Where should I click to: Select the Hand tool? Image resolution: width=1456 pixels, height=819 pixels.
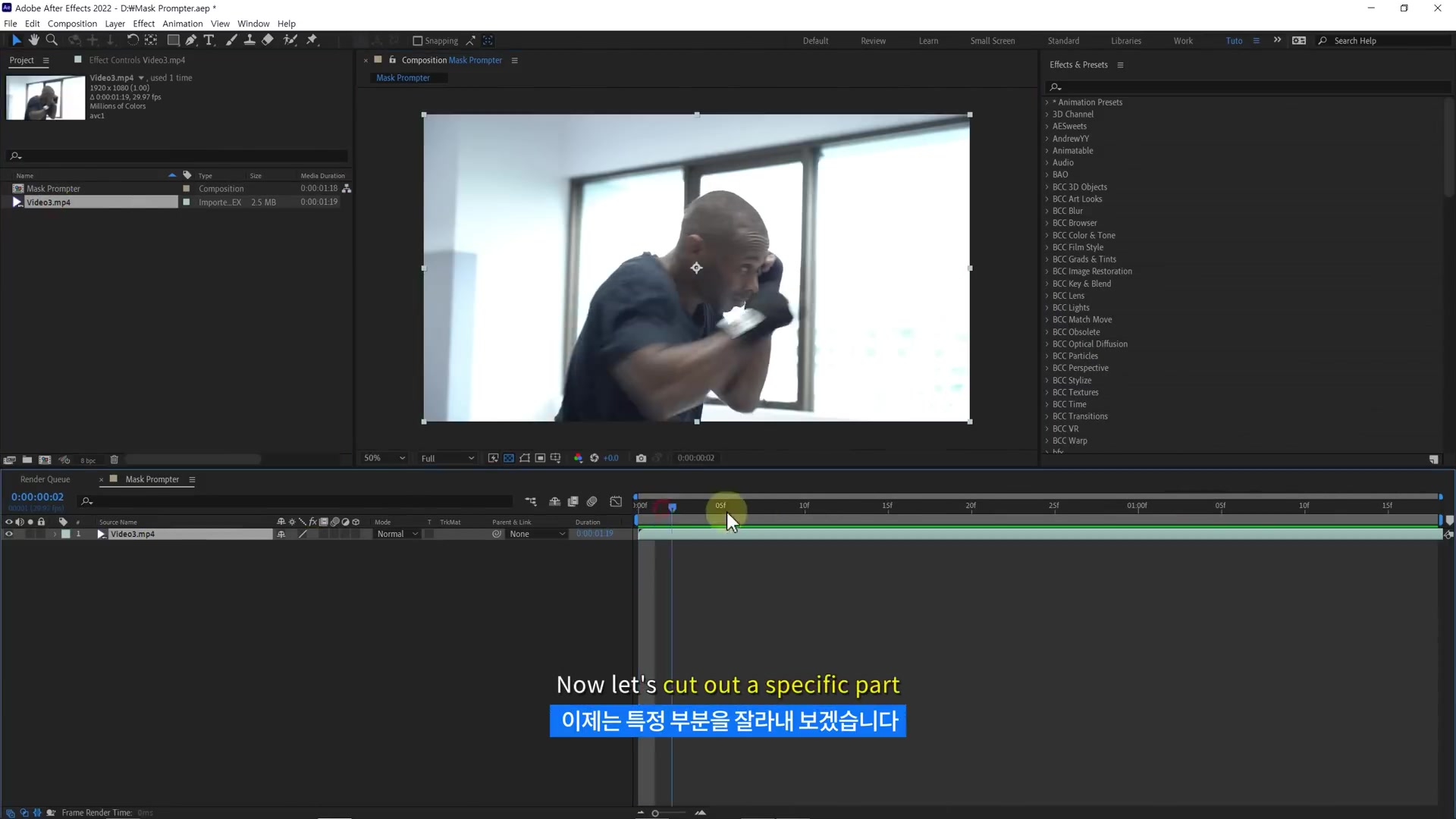pos(34,40)
